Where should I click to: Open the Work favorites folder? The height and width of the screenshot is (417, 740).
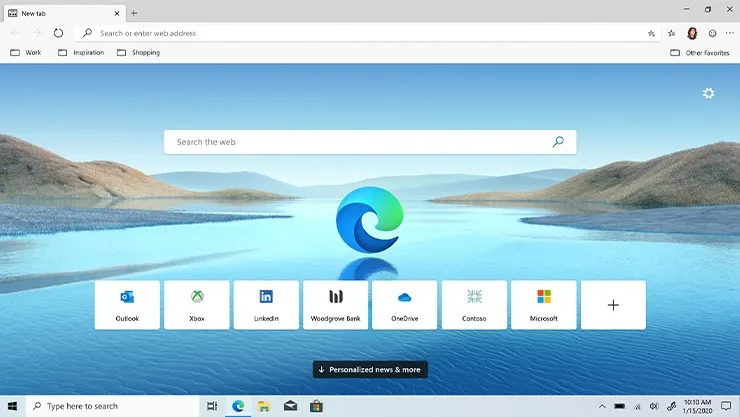tap(26, 52)
